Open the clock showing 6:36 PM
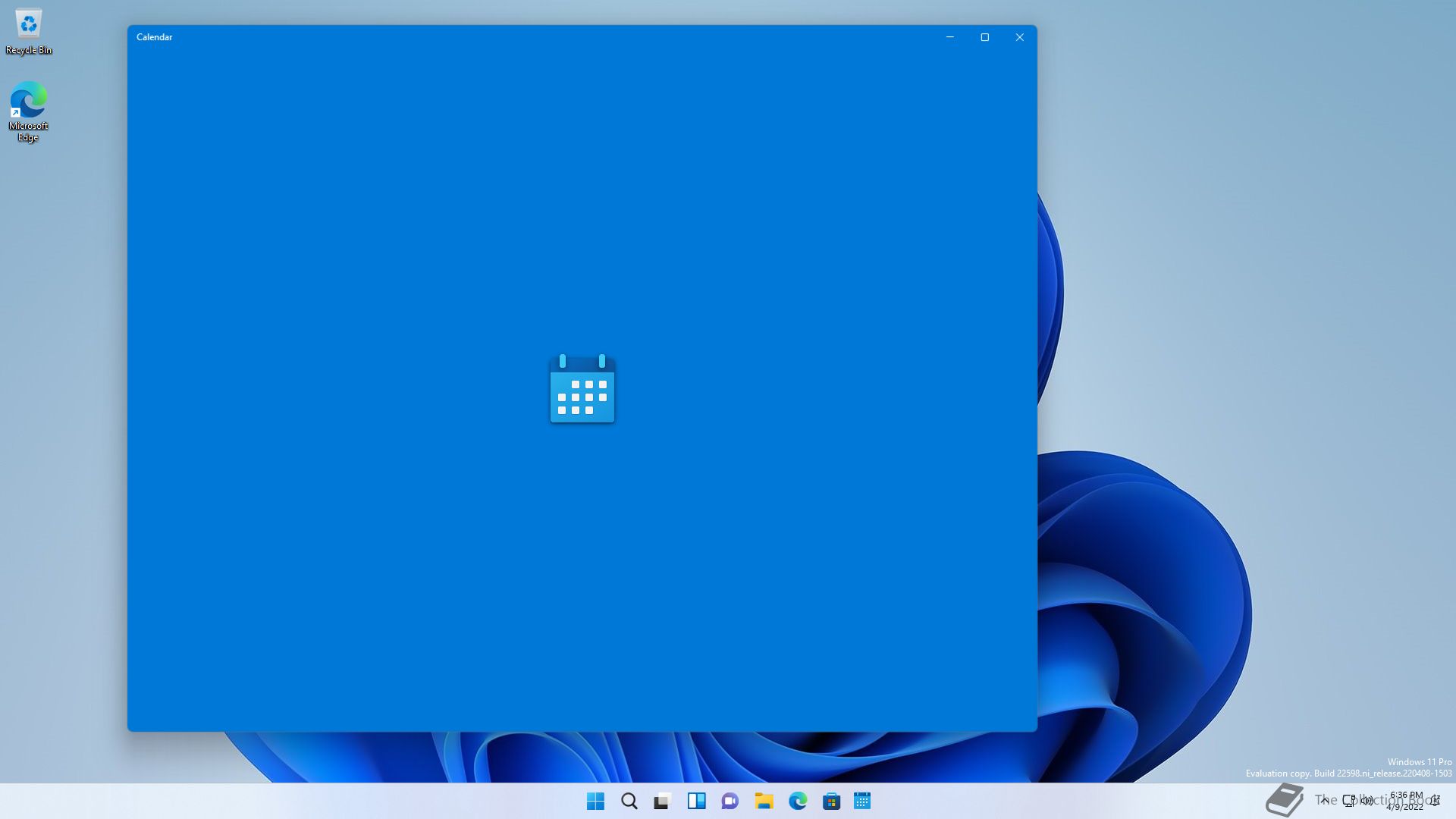This screenshot has height=819, width=1456. [x=1405, y=801]
